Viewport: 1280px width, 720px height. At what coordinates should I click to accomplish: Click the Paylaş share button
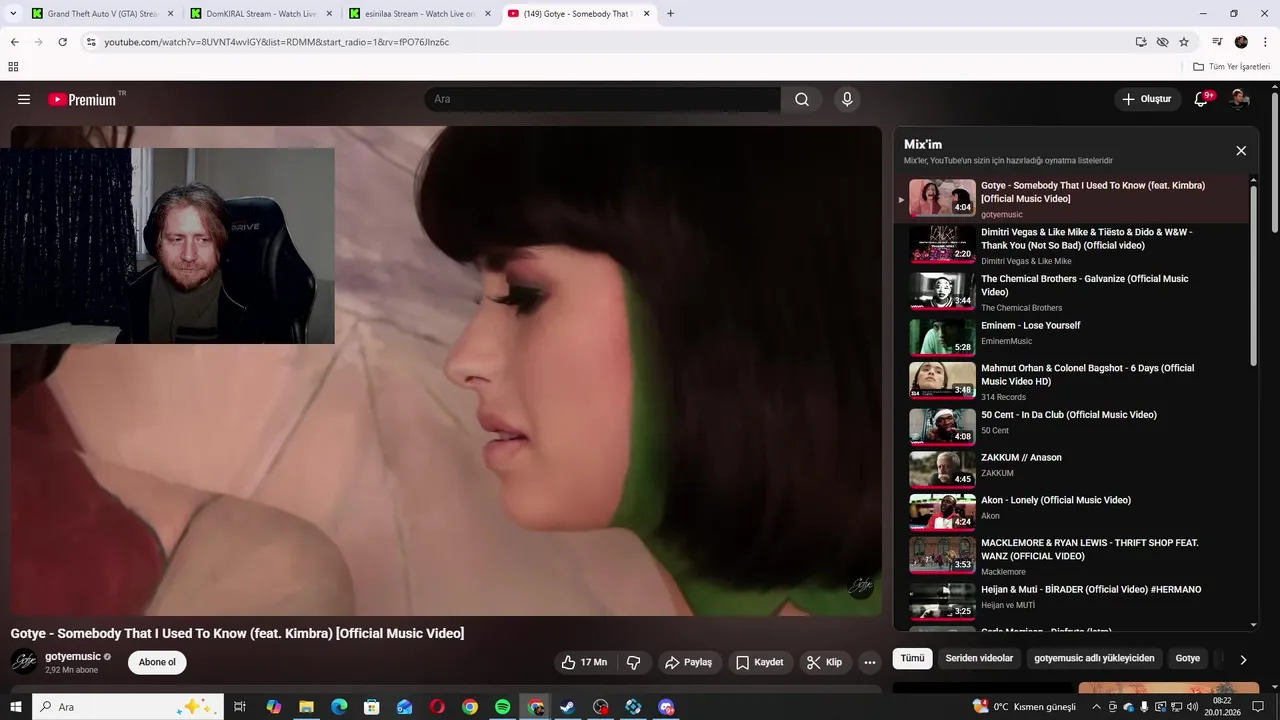click(x=689, y=662)
